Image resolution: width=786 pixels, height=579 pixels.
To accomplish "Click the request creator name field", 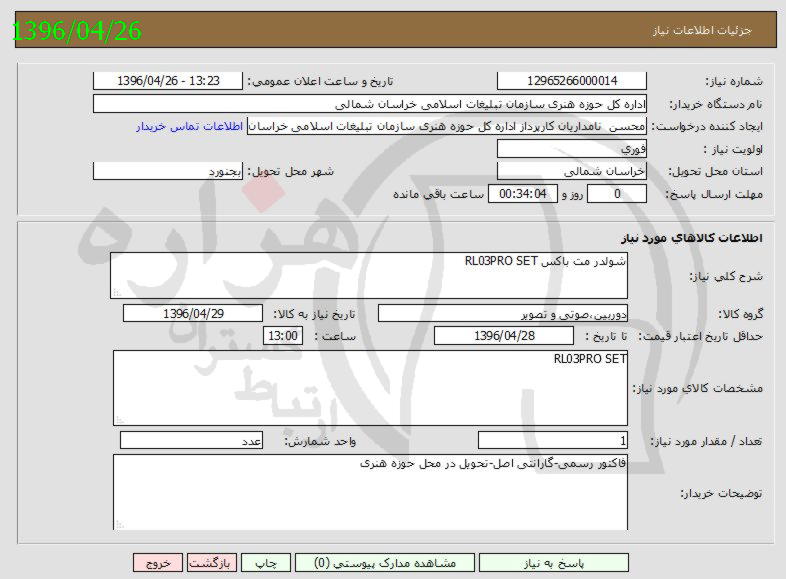I will tap(447, 126).
